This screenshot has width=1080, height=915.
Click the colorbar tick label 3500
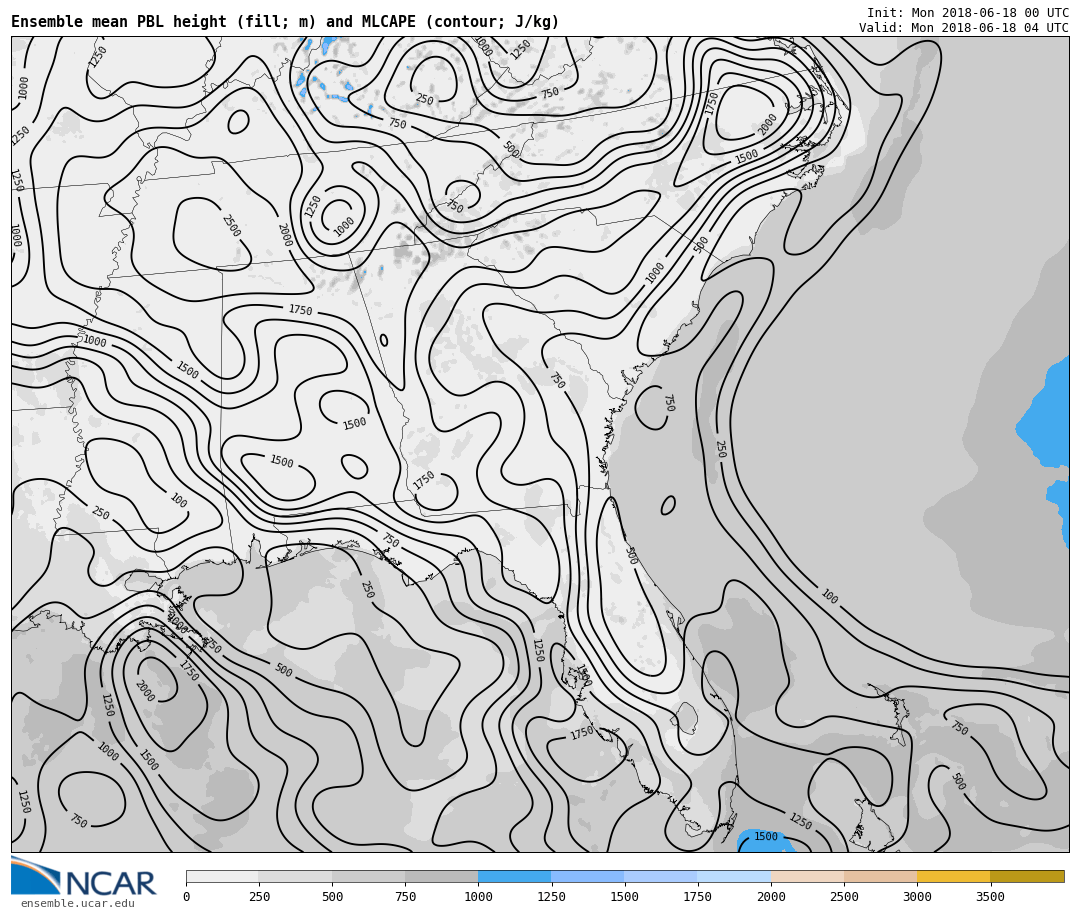coord(990,897)
